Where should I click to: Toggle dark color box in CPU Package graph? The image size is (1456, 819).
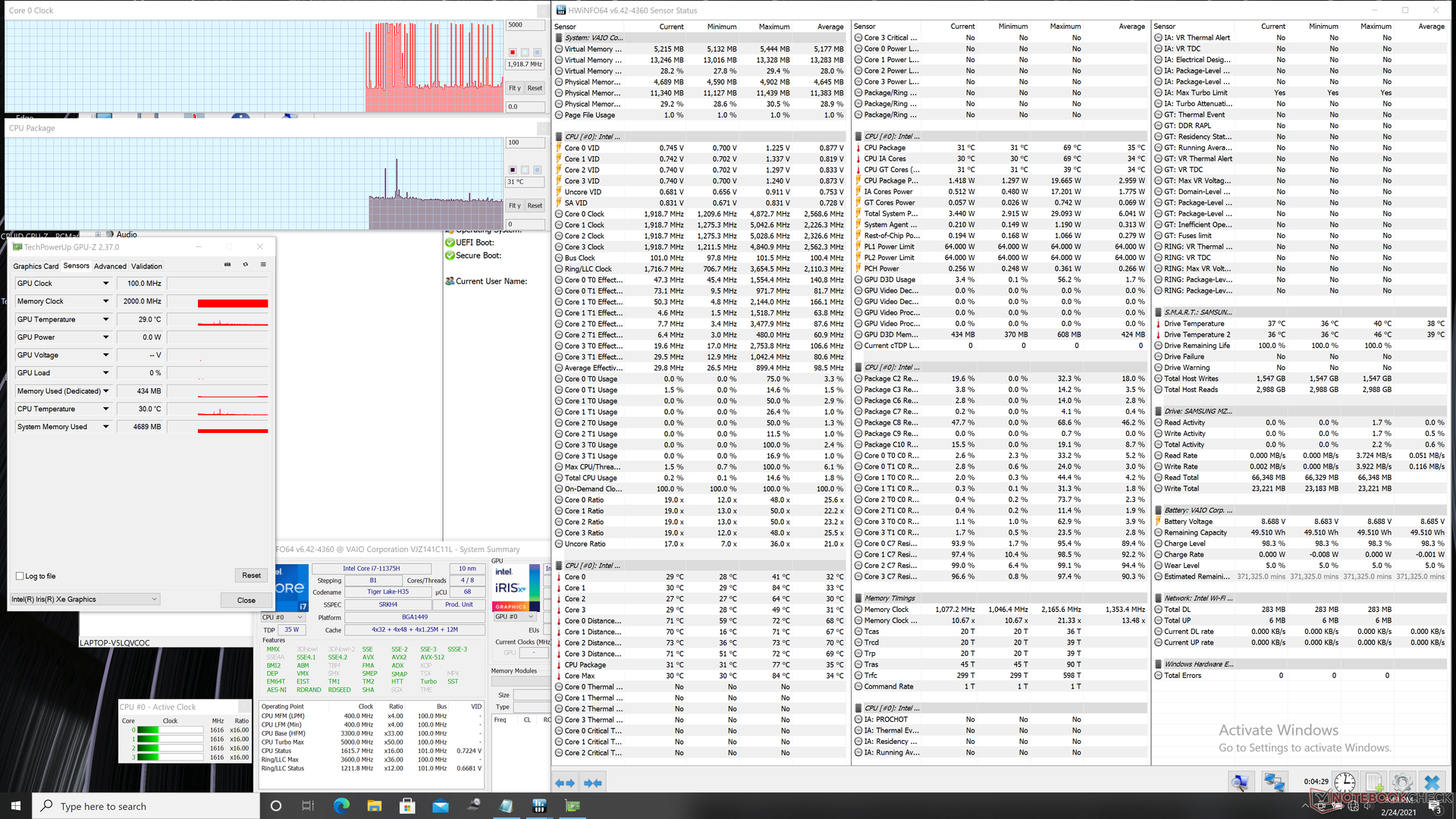(x=513, y=170)
